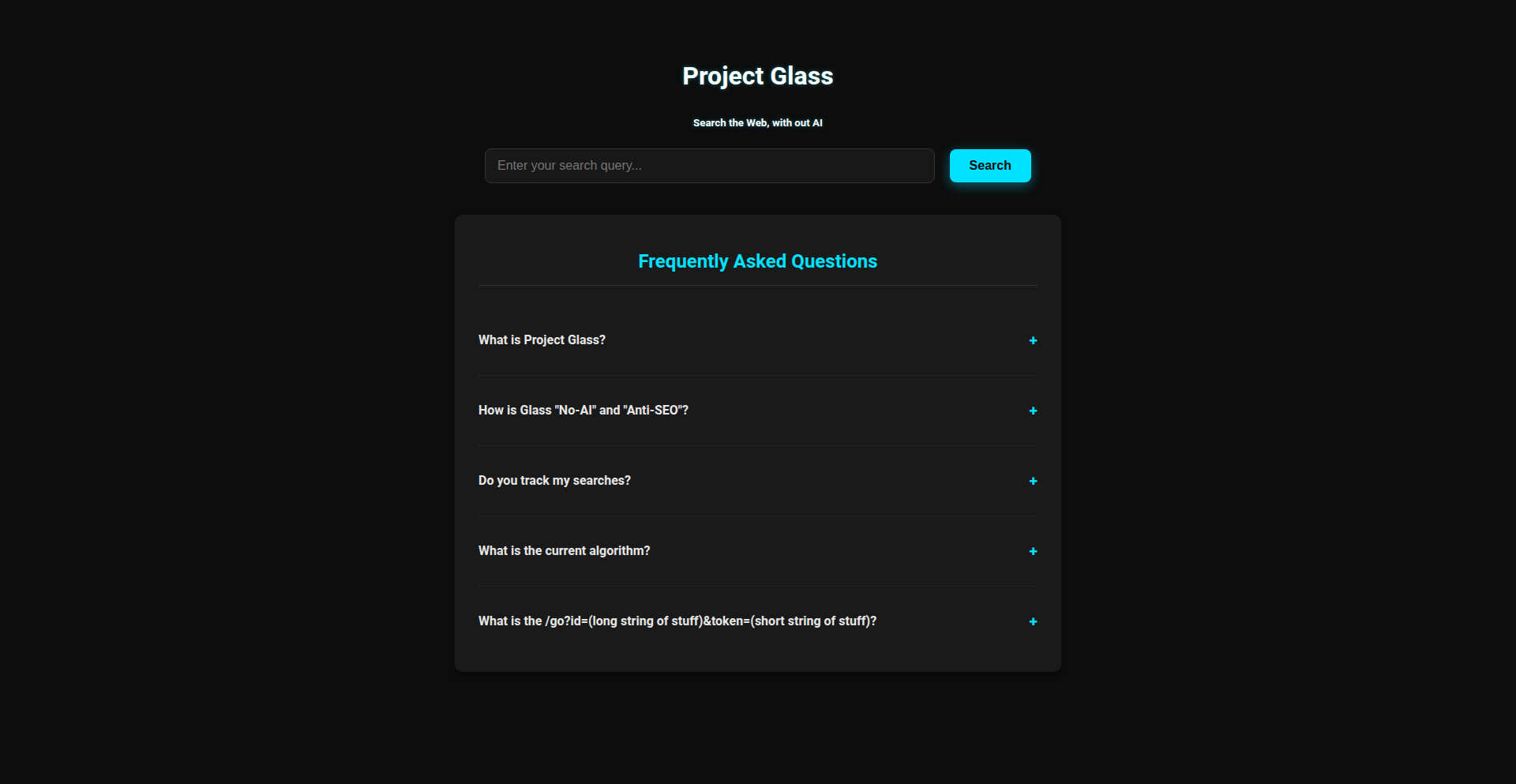Click the plus icon beside "What is Project Glass?"
Image resolution: width=1516 pixels, height=784 pixels.
click(x=1033, y=340)
